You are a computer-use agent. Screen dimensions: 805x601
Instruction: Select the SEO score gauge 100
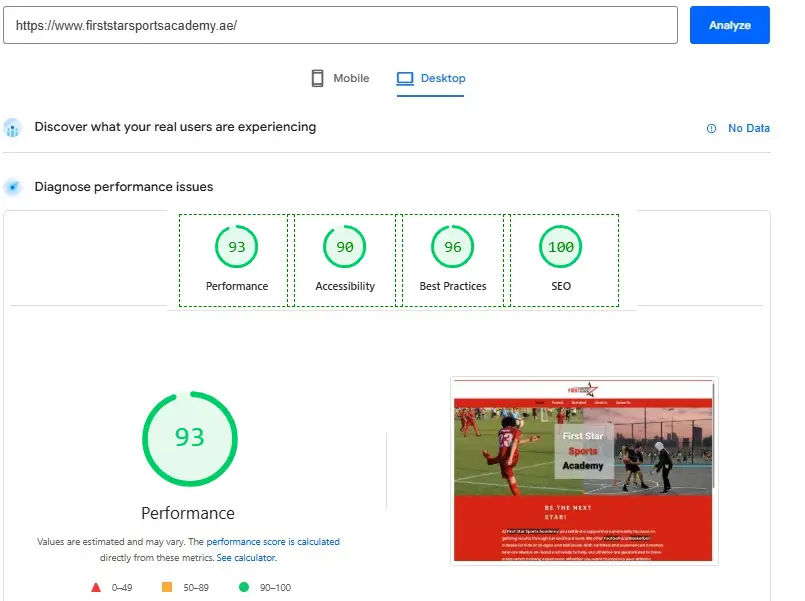(561, 248)
